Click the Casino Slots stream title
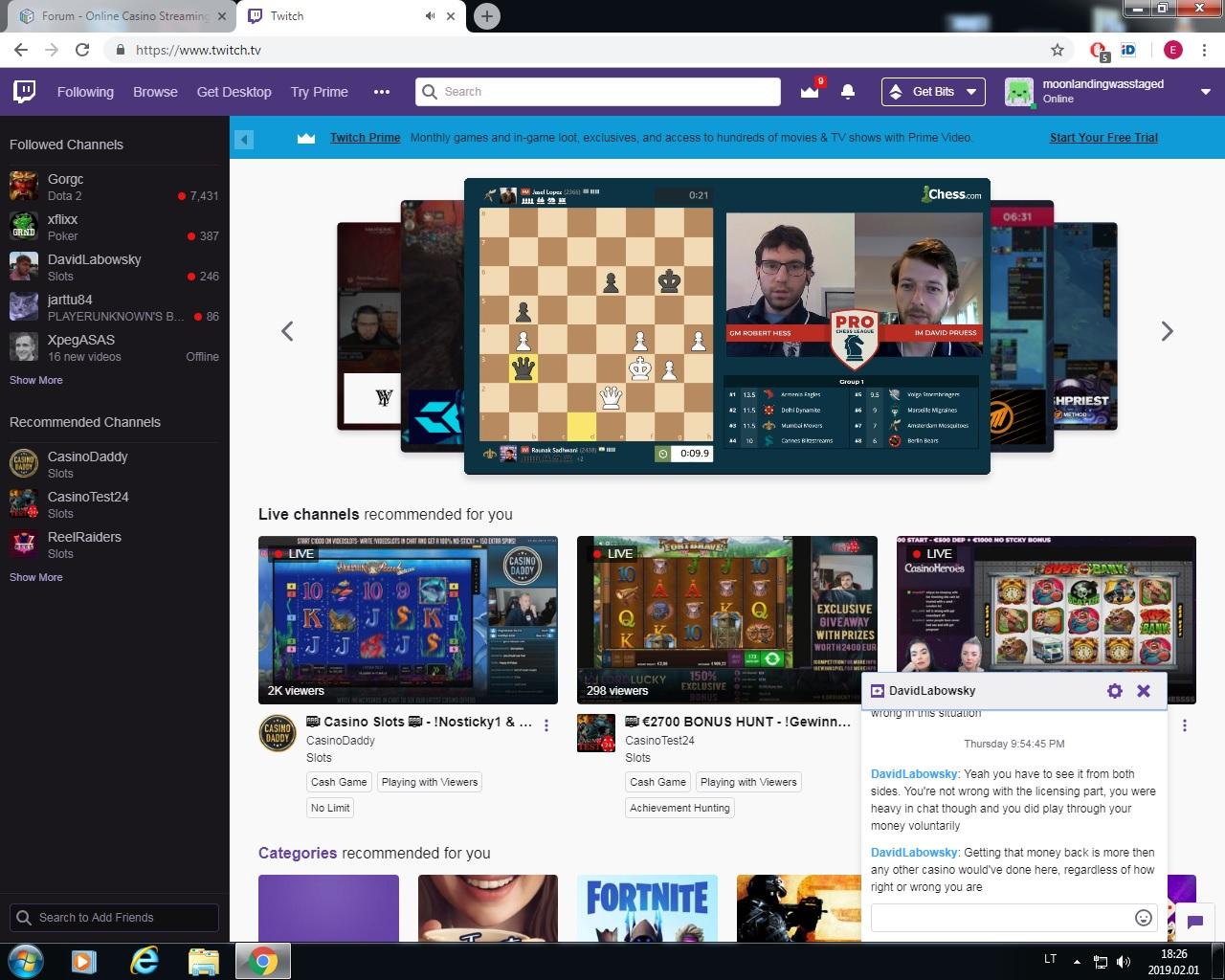 point(419,723)
